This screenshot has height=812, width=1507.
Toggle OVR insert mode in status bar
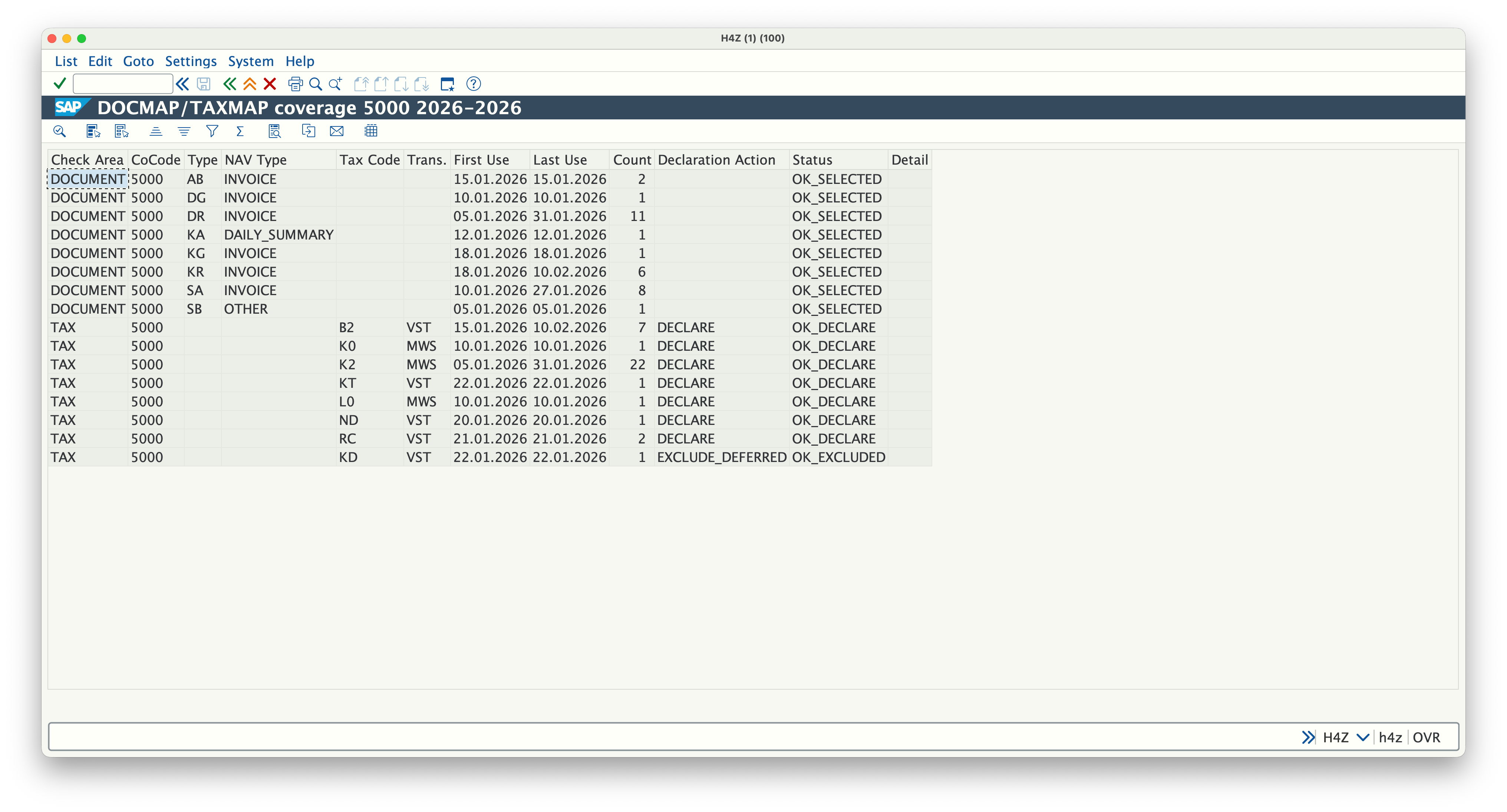[1426, 737]
